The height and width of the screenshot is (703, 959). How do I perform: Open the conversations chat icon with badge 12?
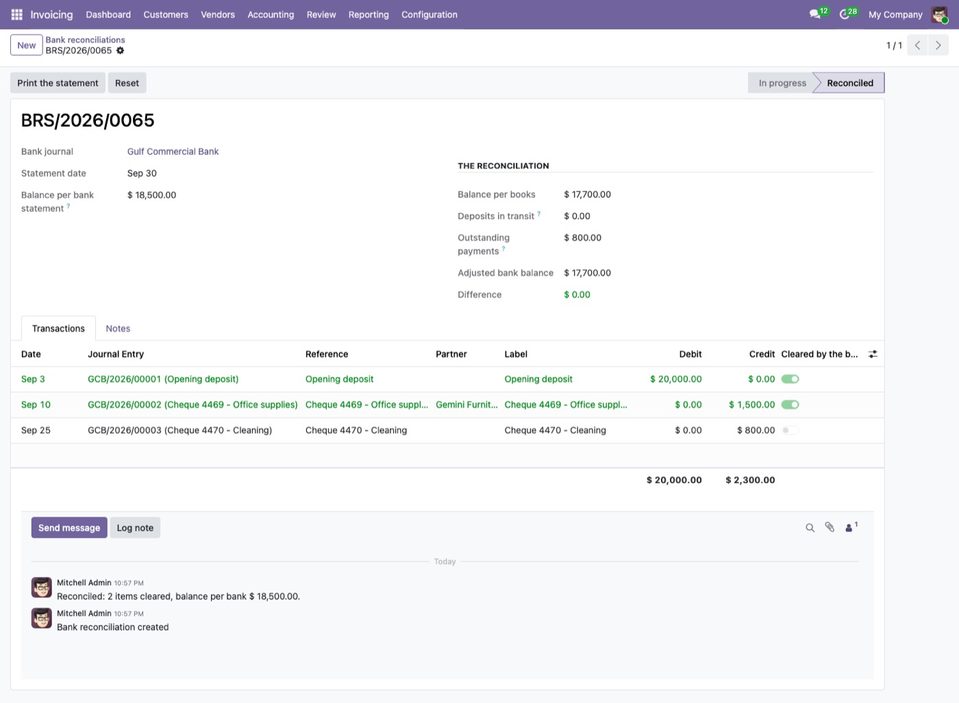coord(818,13)
